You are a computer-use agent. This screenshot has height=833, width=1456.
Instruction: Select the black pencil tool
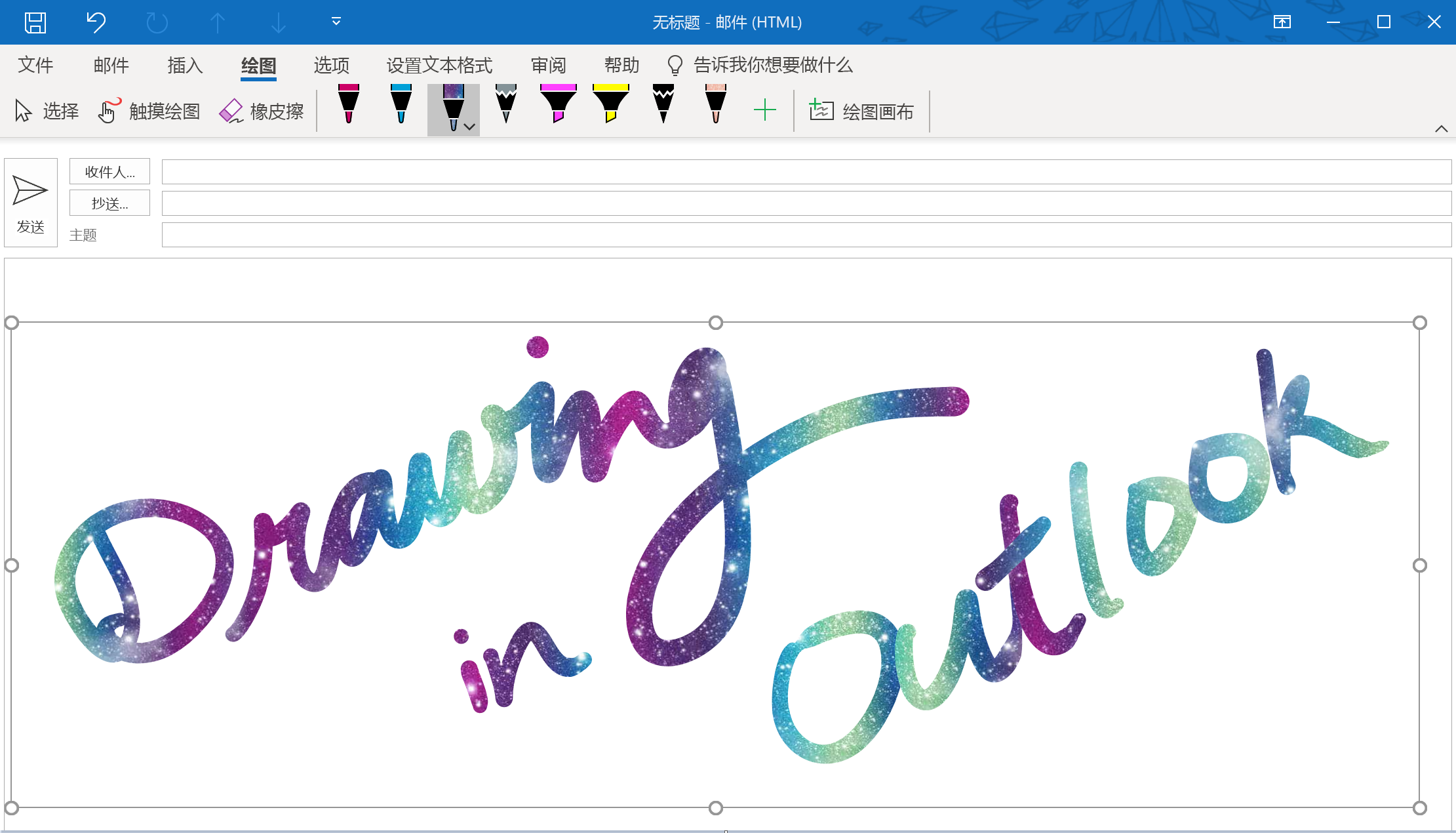(x=663, y=104)
